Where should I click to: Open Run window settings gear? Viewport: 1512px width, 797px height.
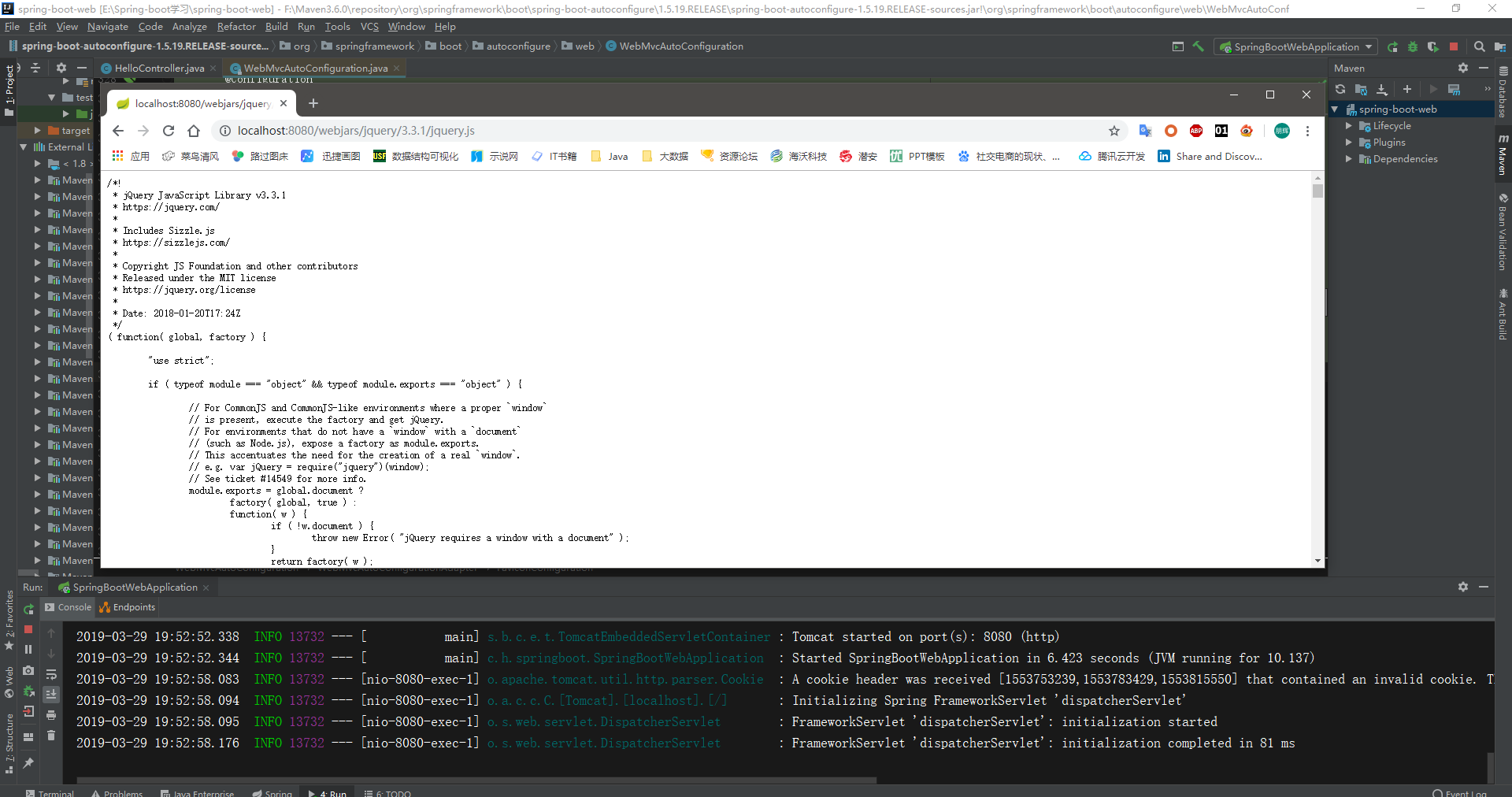[1463, 587]
